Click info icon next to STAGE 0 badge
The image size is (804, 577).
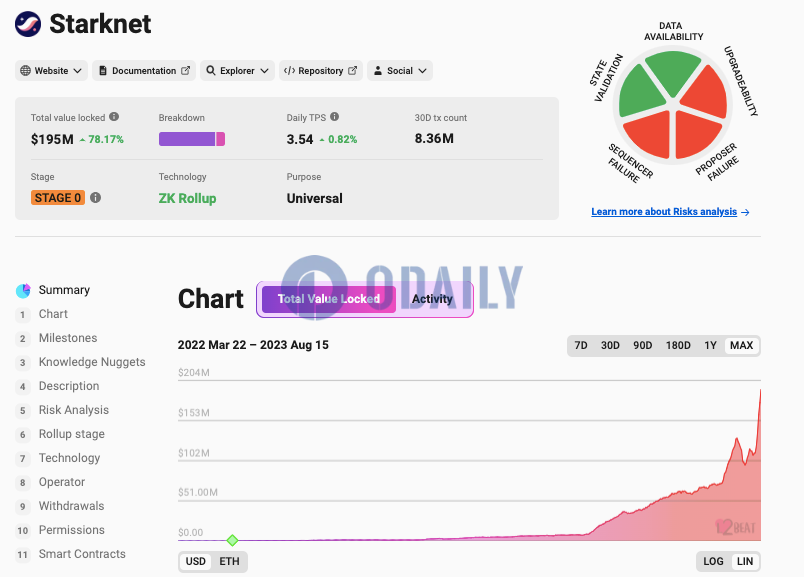tap(95, 197)
